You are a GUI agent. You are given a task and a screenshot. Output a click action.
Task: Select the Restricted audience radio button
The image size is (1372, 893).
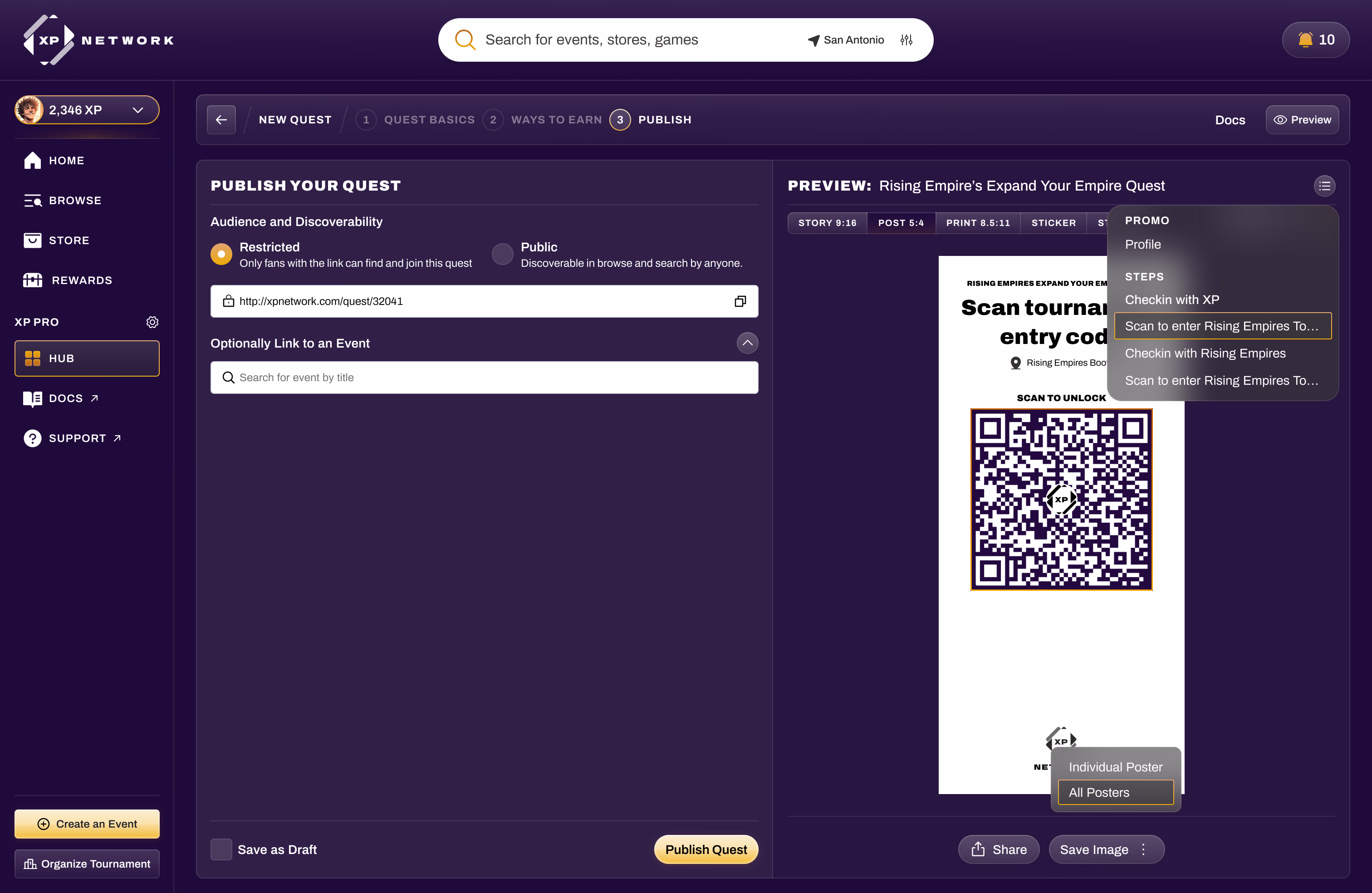(221, 254)
